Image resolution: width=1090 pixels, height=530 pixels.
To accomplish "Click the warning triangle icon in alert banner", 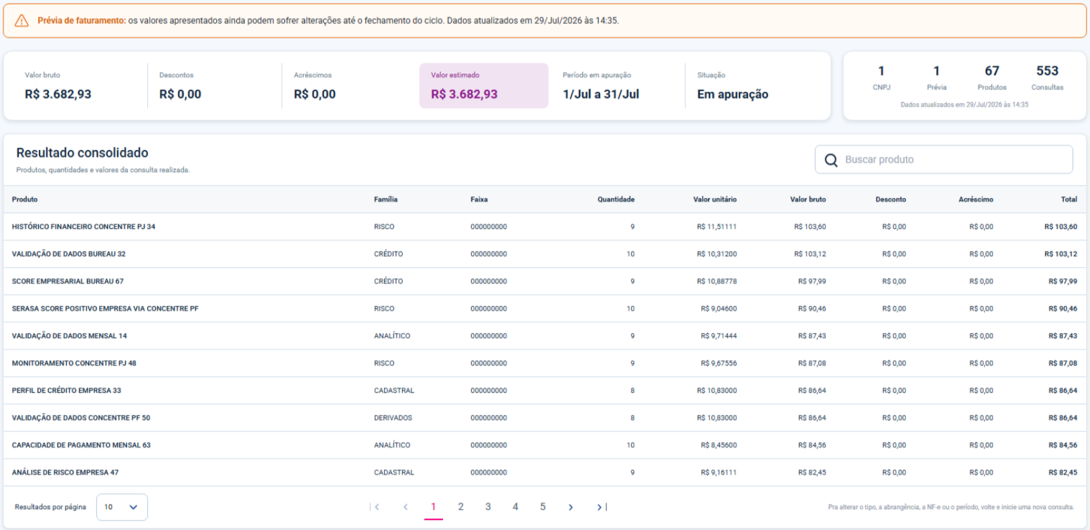I will click(22, 21).
